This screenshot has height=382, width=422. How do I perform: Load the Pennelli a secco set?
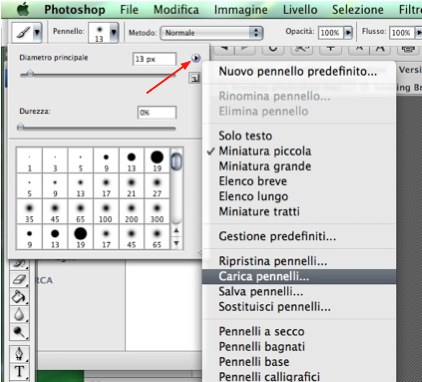[299, 331]
